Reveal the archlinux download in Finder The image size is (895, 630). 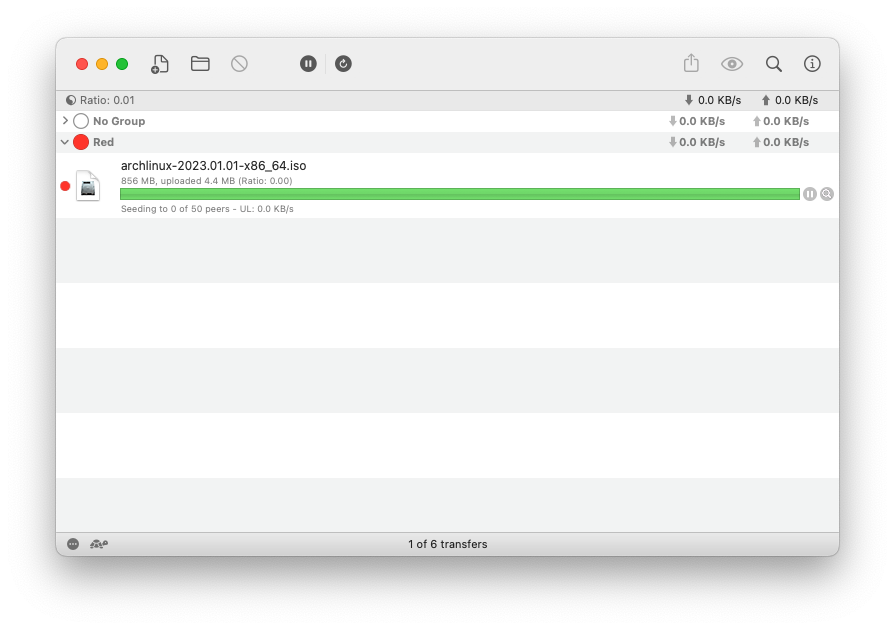point(827,194)
